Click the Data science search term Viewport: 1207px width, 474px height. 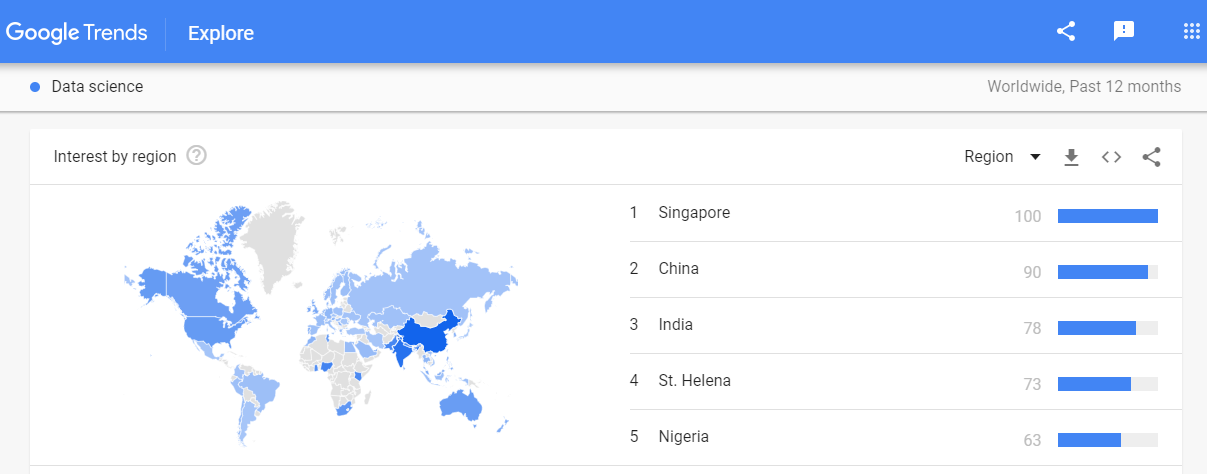point(97,87)
